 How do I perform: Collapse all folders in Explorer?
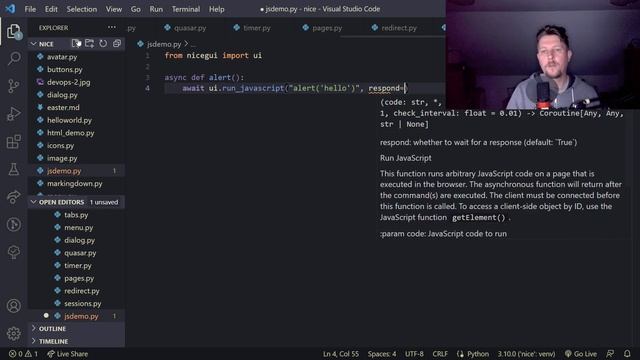(x=117, y=43)
